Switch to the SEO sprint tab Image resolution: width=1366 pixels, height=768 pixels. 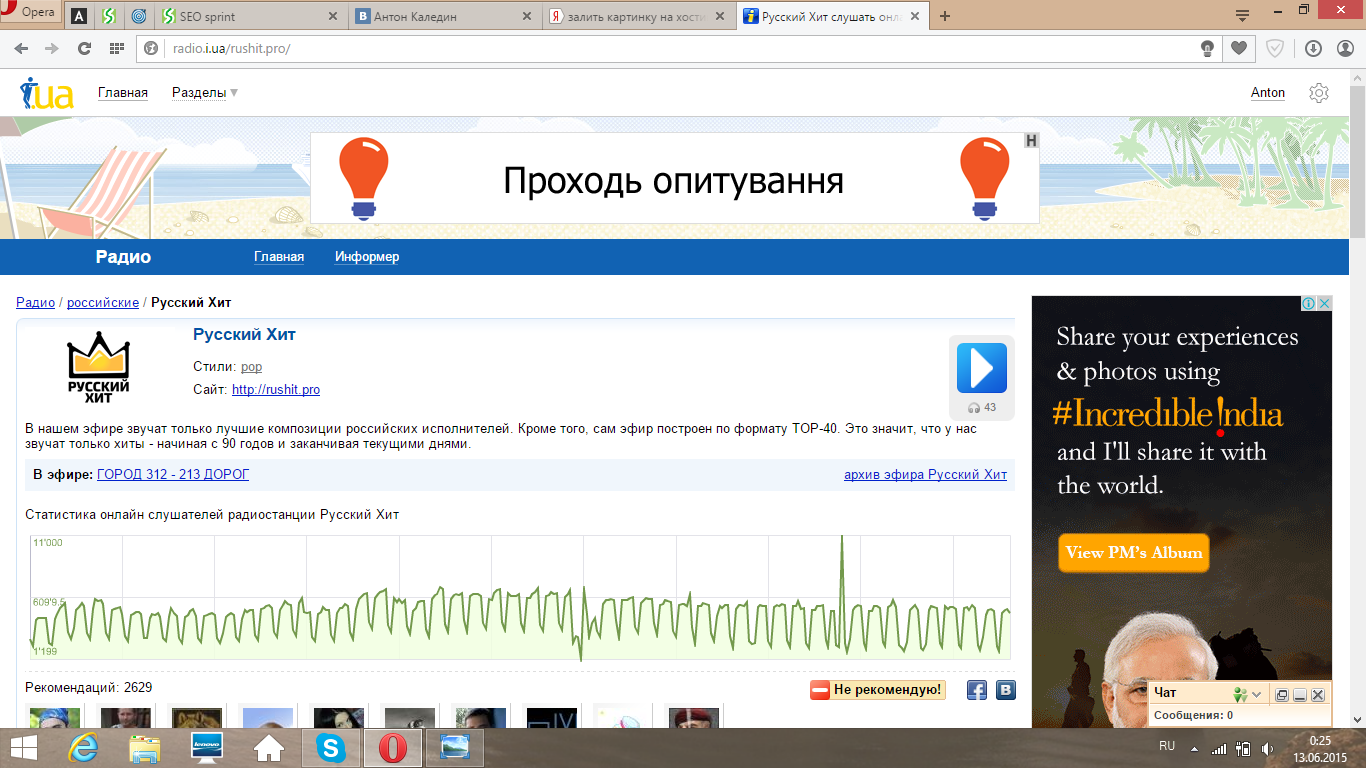(x=249, y=16)
